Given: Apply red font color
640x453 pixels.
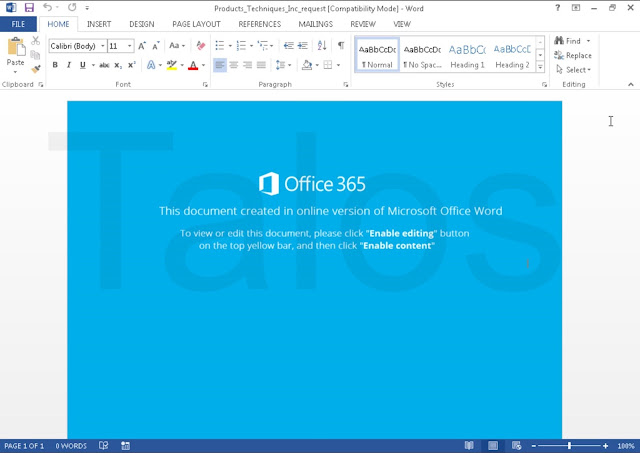Looking at the screenshot, I should click(193, 65).
